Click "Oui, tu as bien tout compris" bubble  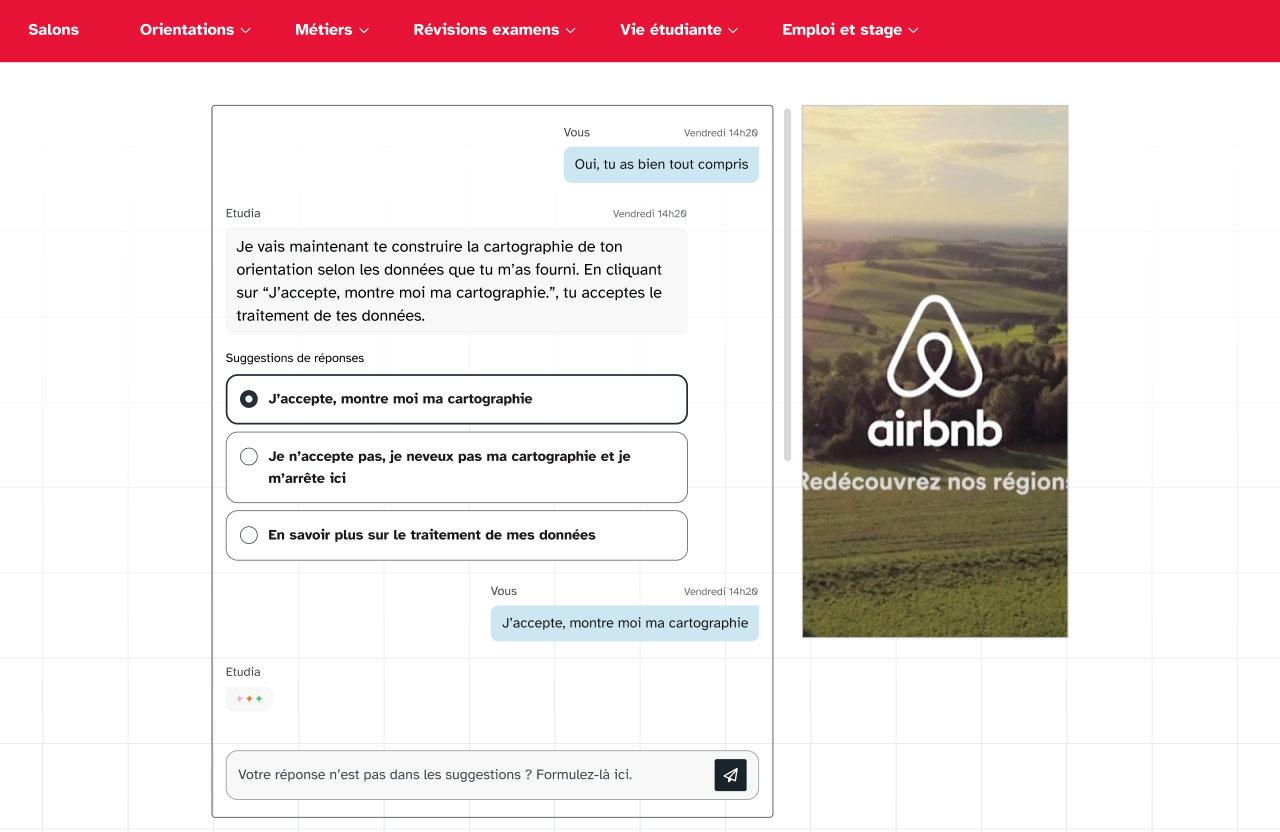pos(661,164)
